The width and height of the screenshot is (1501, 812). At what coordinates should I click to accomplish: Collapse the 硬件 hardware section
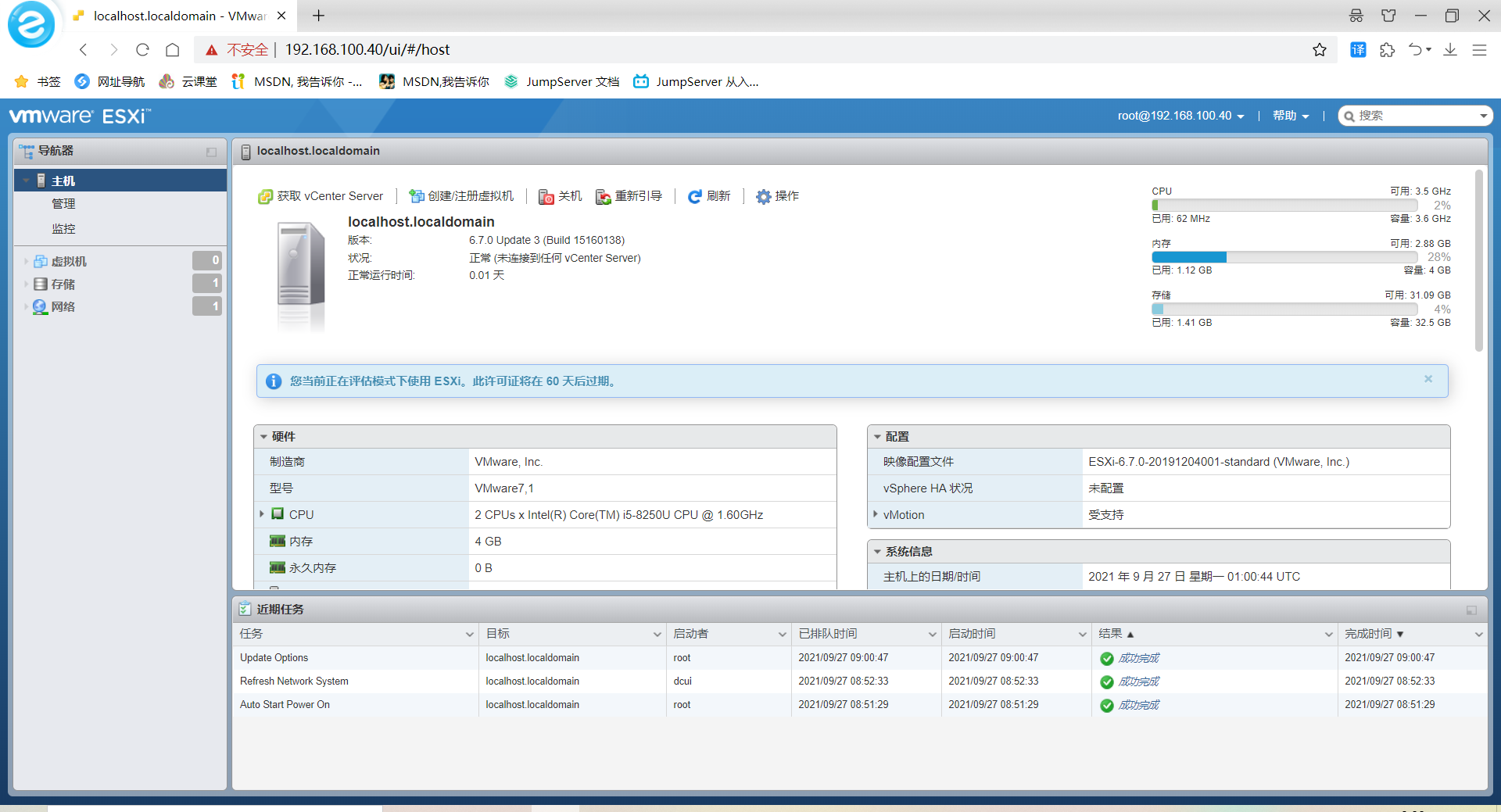(x=263, y=437)
